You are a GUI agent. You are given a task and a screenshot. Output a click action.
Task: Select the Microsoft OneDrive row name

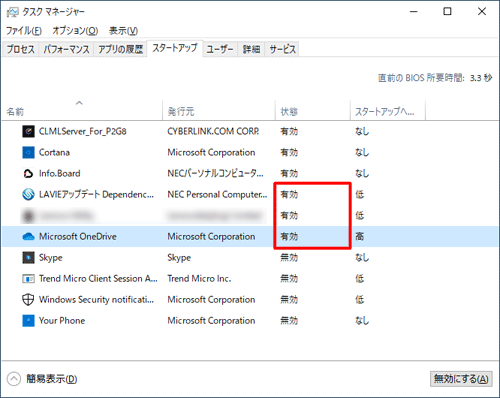tap(78, 237)
